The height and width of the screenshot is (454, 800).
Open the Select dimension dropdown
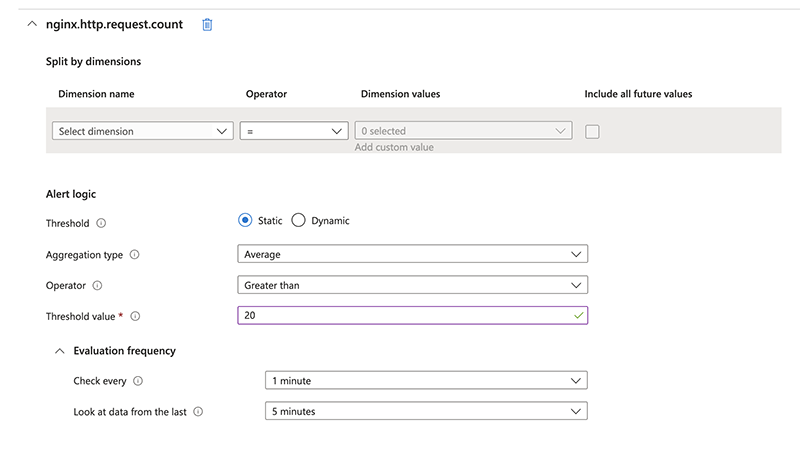tap(141, 131)
